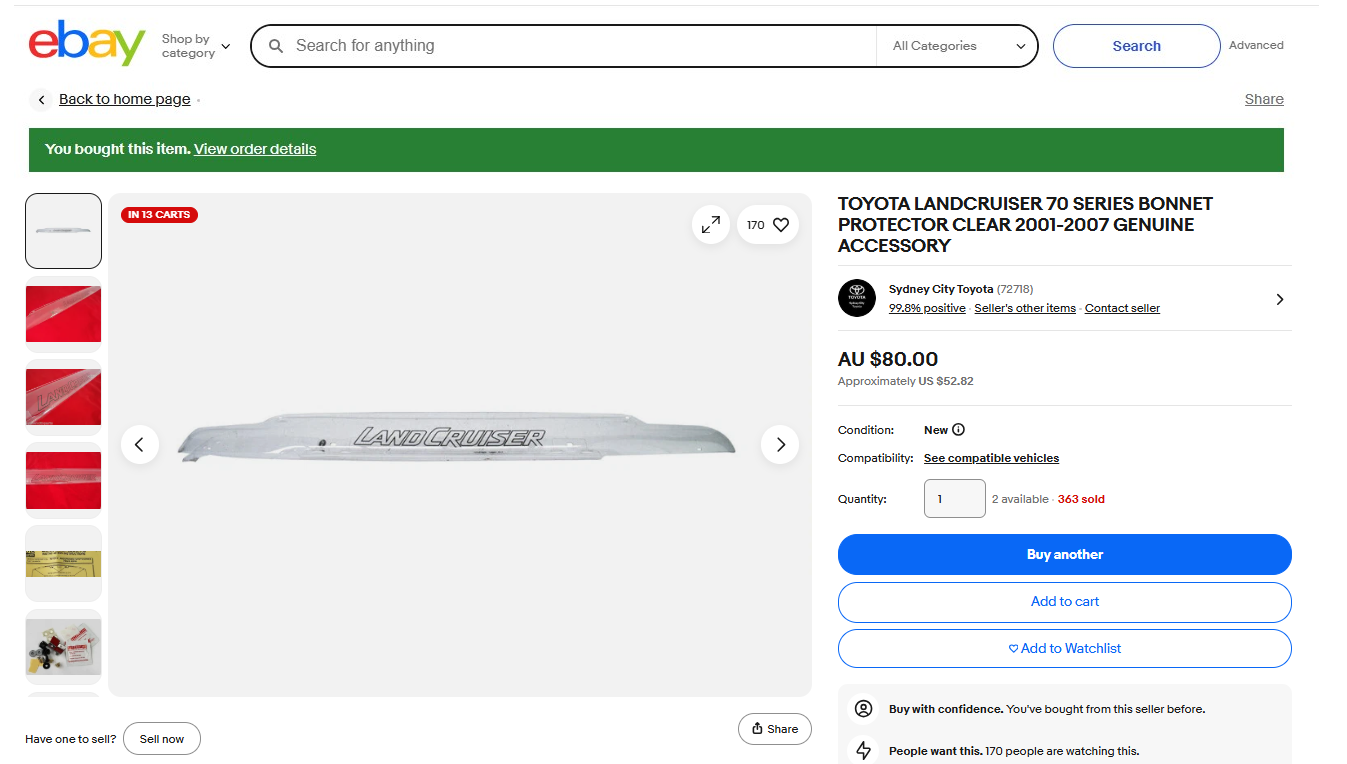Open View order details link

255,149
